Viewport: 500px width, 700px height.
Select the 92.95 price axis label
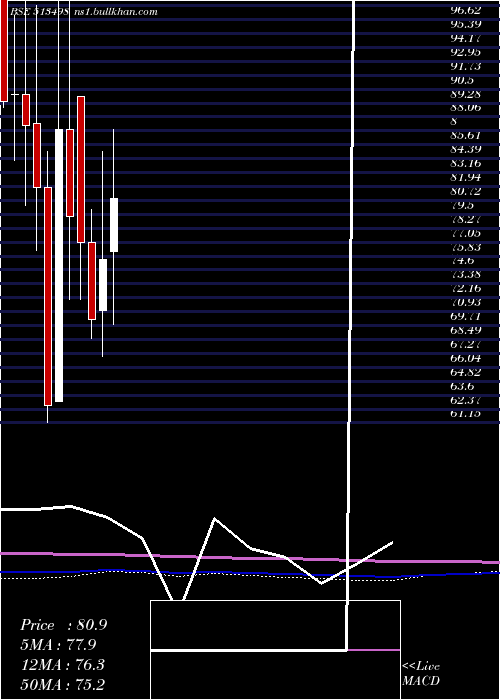466,52
